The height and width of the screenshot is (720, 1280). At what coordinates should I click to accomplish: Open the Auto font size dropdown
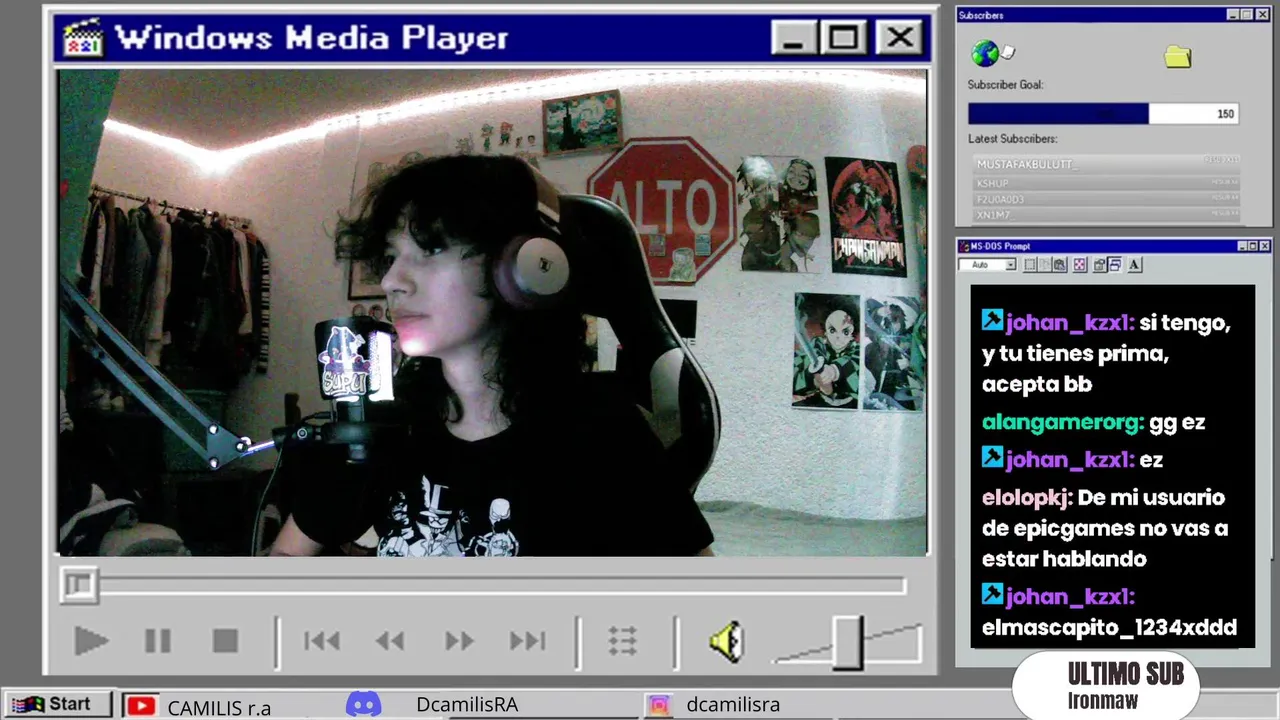tap(1010, 265)
